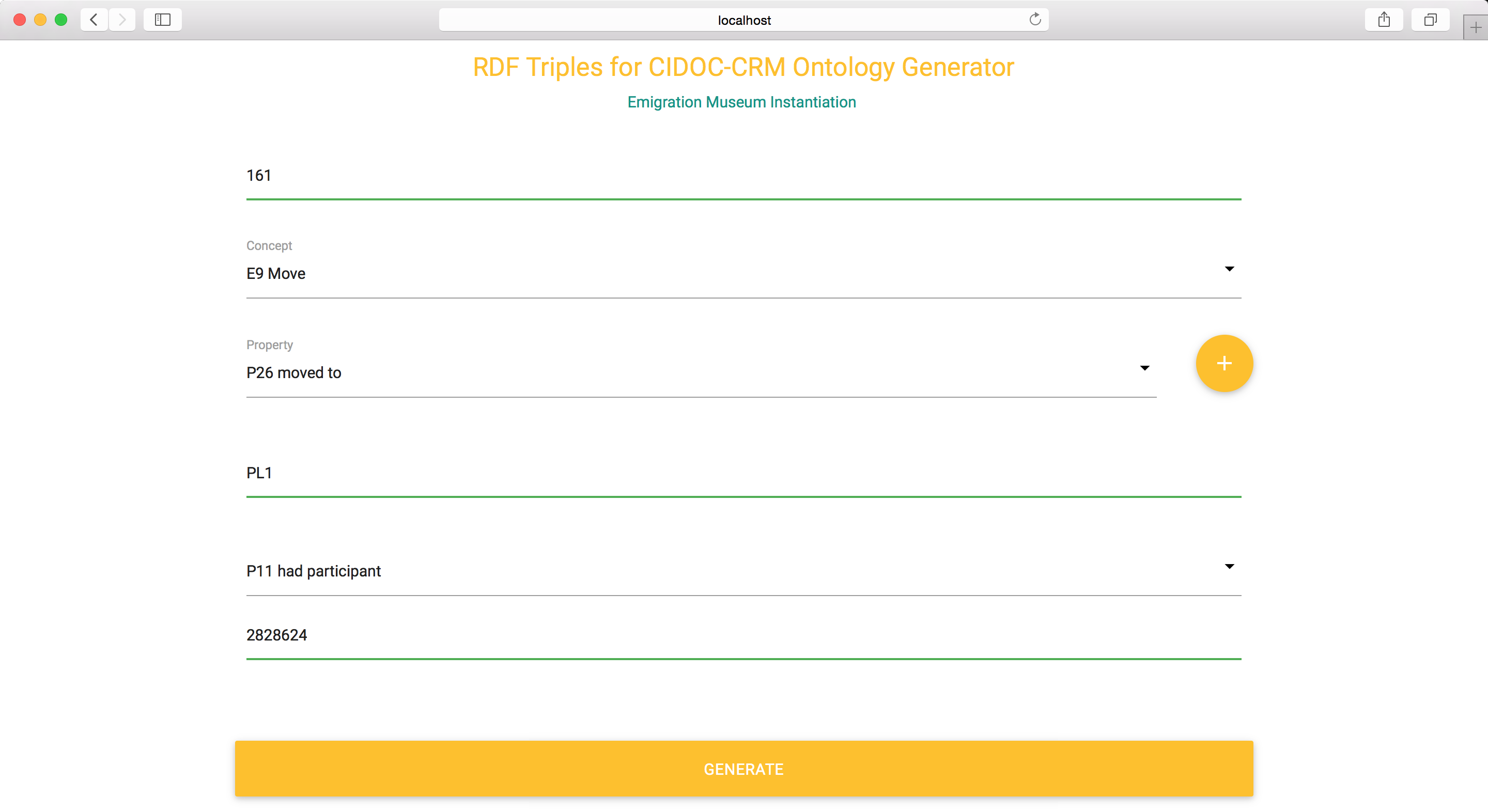
Task: Click the green fullscreen window button
Action: (60, 20)
